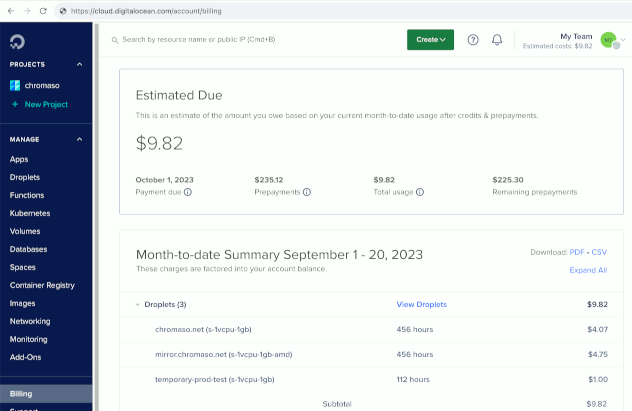Click the info icon next to Total usage
632x411 pixels.
[x=420, y=192]
